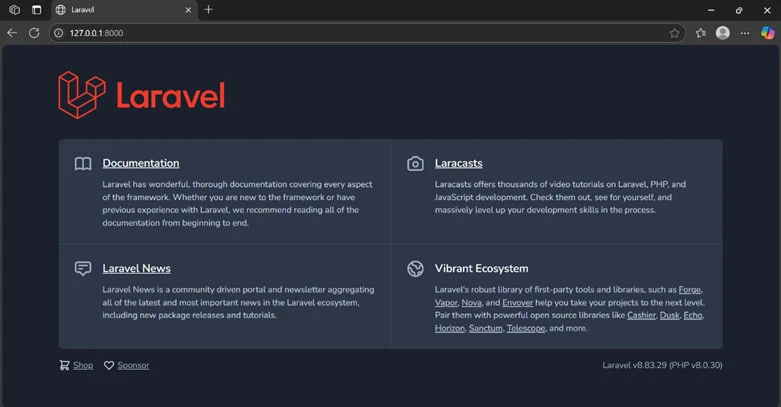This screenshot has width=781, height=407.
Task: Close the Laravel tab
Action: coord(188,10)
